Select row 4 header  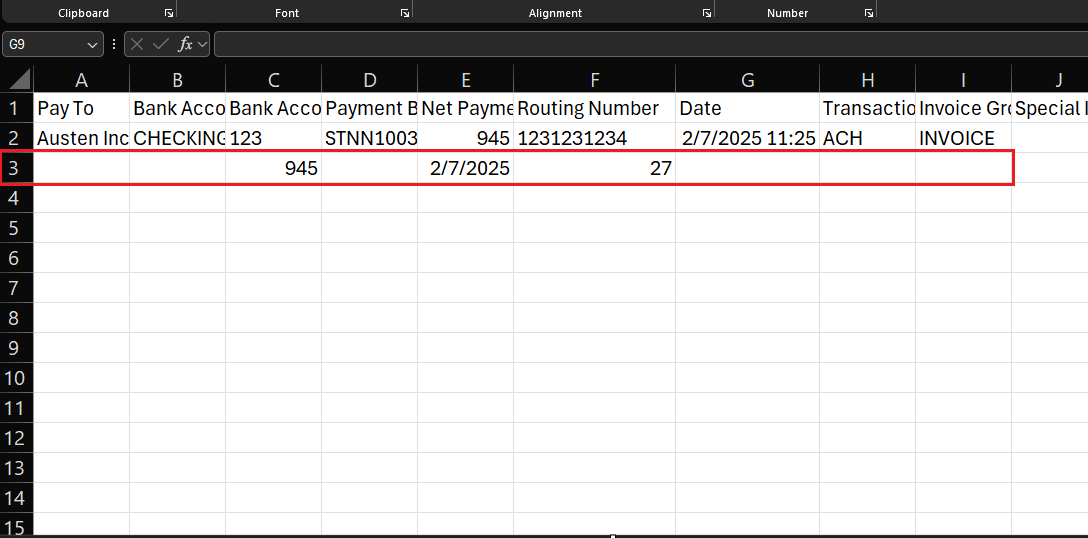[x=17, y=198]
